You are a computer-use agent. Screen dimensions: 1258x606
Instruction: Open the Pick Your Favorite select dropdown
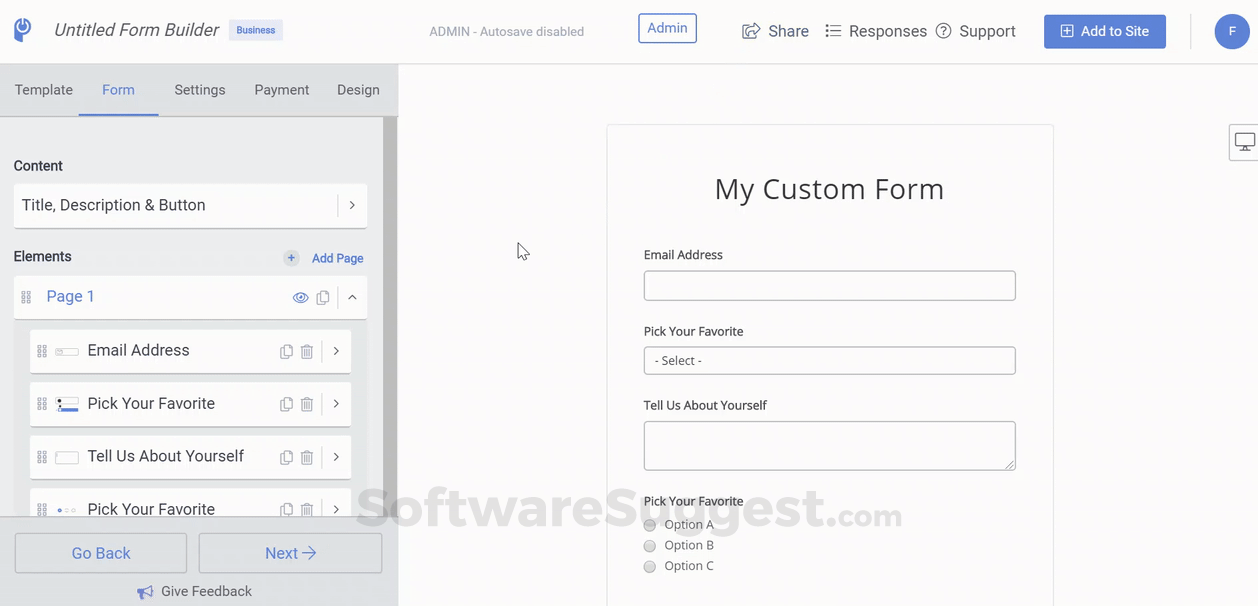(x=829, y=360)
